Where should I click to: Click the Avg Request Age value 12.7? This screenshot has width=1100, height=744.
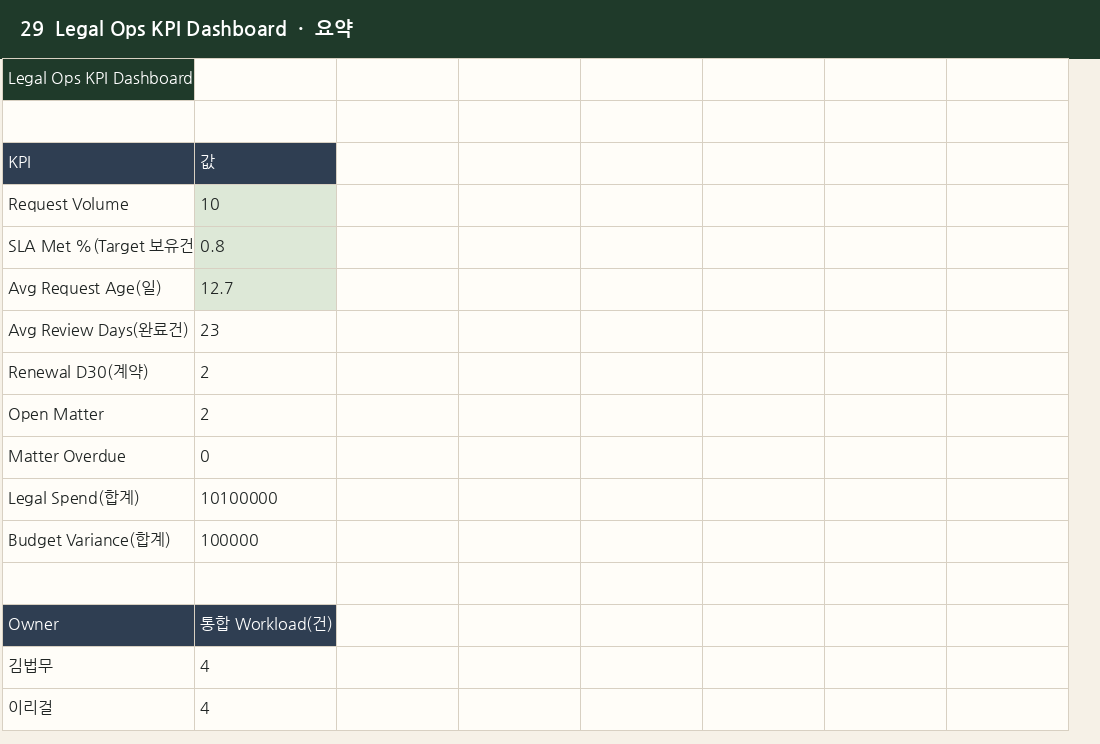[265, 290]
